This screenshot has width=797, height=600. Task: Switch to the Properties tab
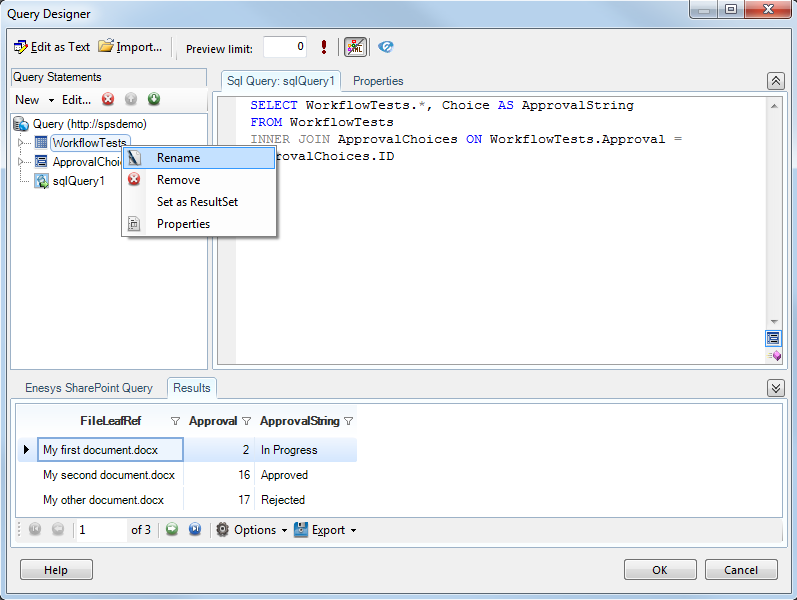tap(378, 81)
